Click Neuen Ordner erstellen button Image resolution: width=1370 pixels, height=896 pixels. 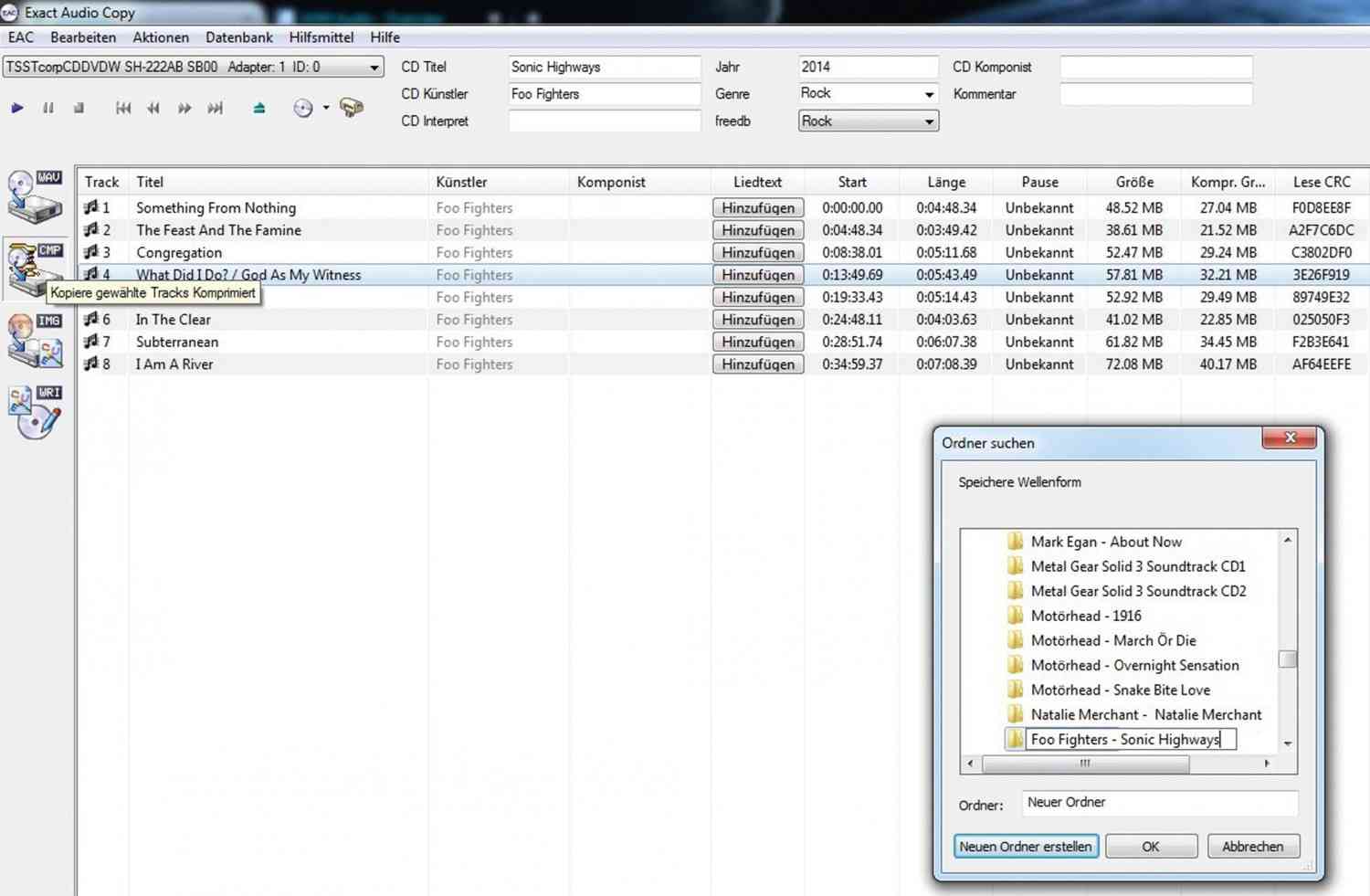tap(1026, 847)
